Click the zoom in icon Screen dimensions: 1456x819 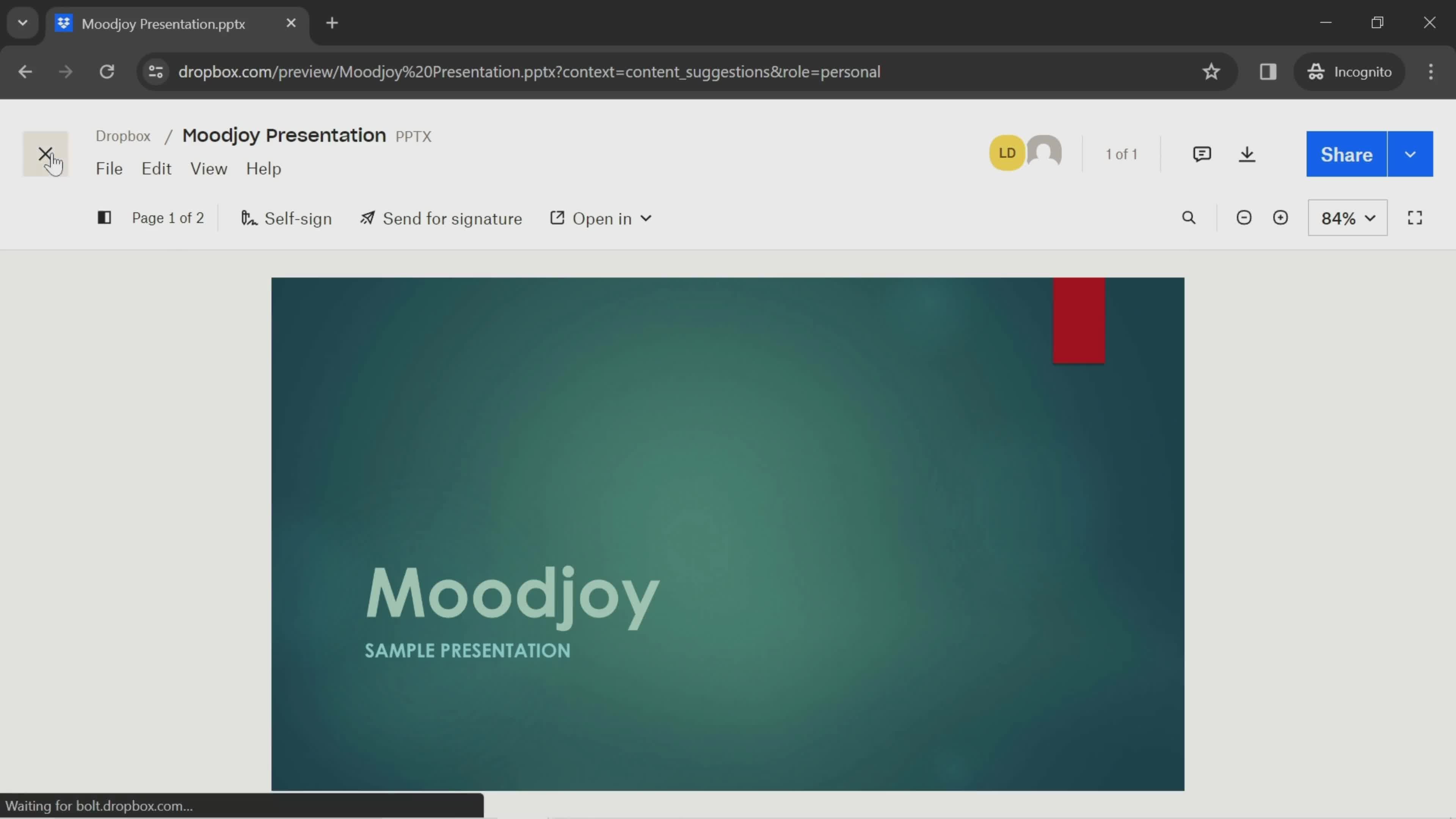click(1280, 218)
